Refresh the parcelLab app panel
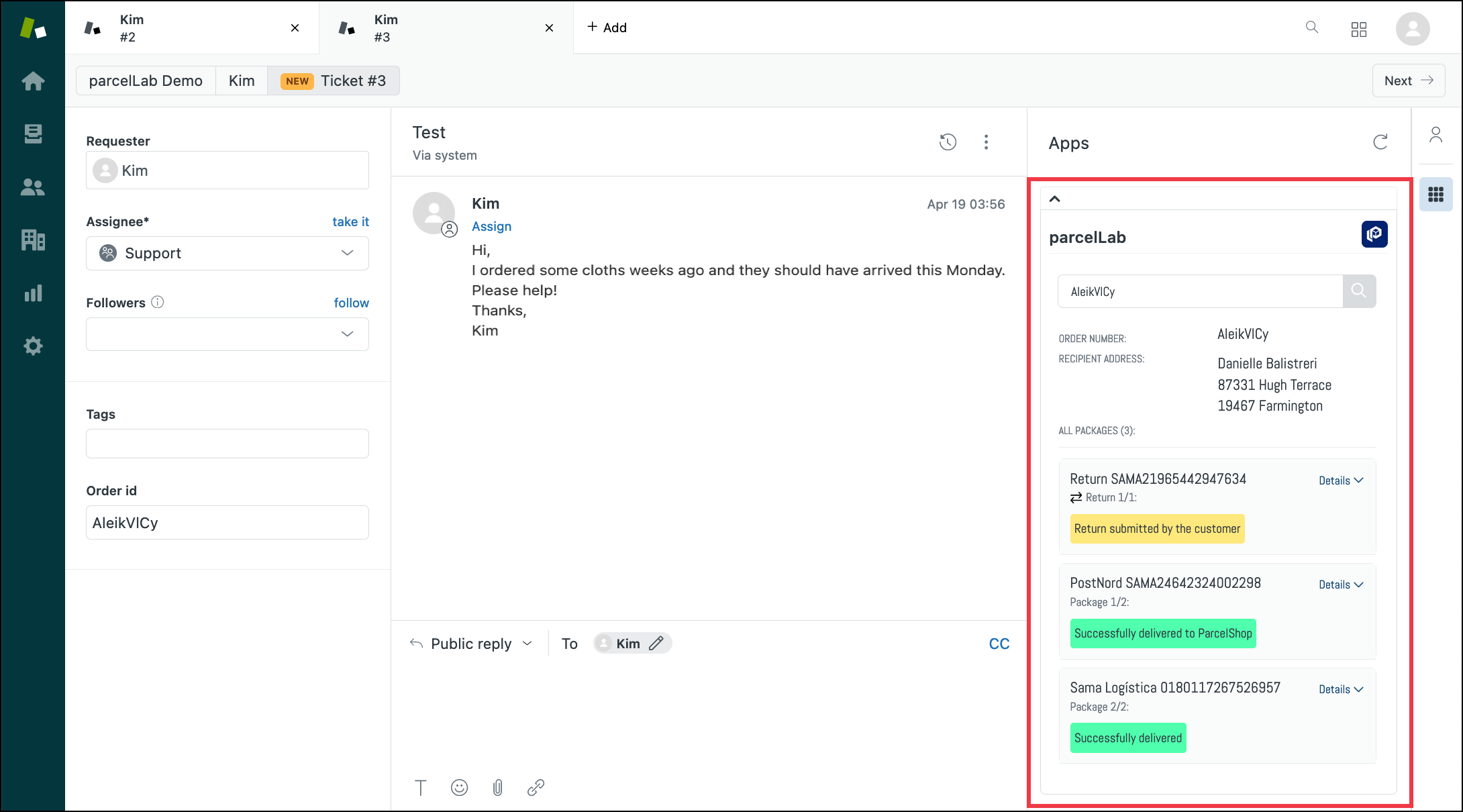This screenshot has height=812, width=1463. pyautogui.click(x=1380, y=142)
